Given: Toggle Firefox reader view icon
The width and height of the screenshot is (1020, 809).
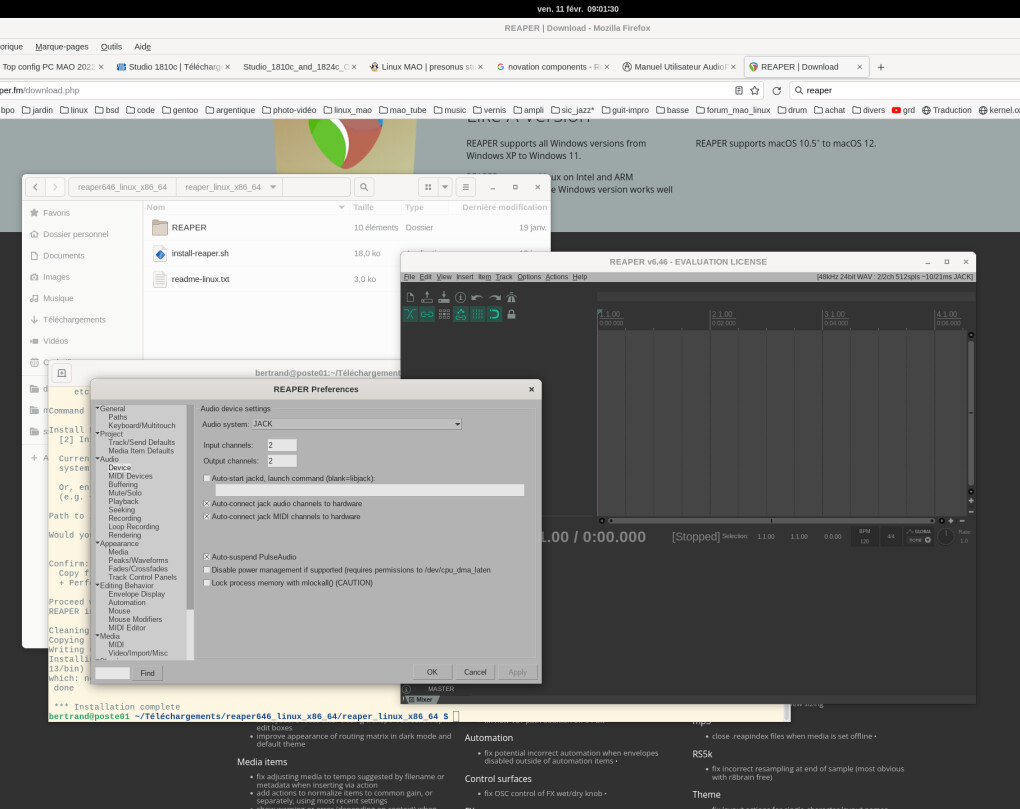Looking at the screenshot, I should [x=739, y=90].
